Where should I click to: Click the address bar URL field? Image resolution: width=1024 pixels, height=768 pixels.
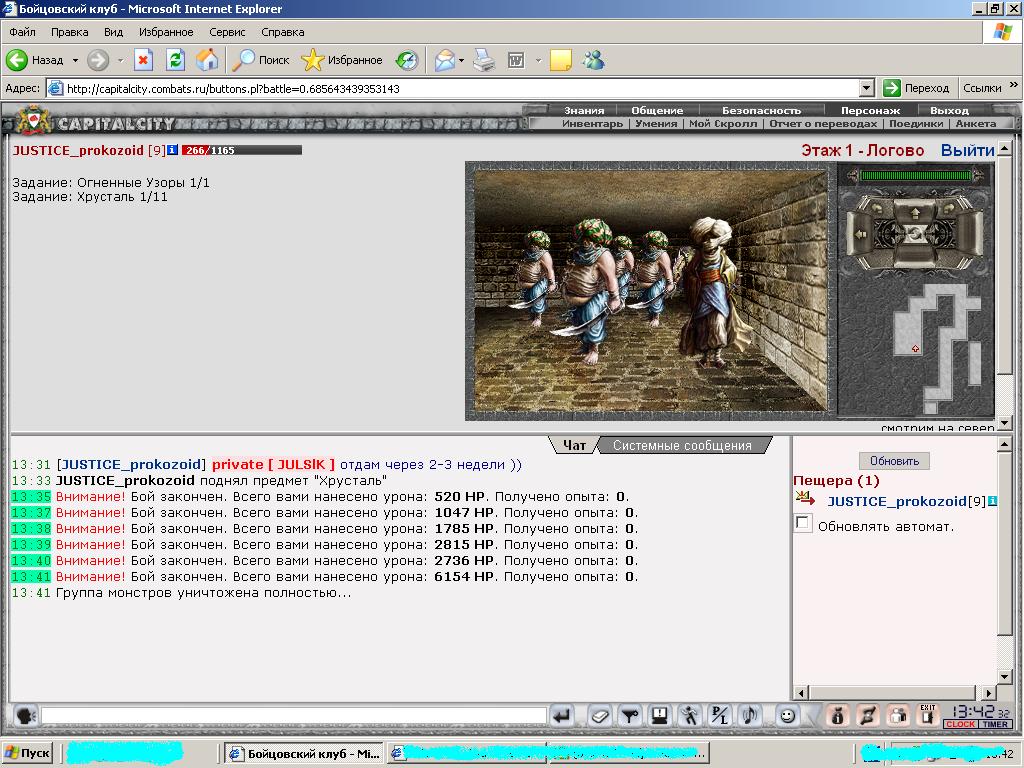click(454, 88)
